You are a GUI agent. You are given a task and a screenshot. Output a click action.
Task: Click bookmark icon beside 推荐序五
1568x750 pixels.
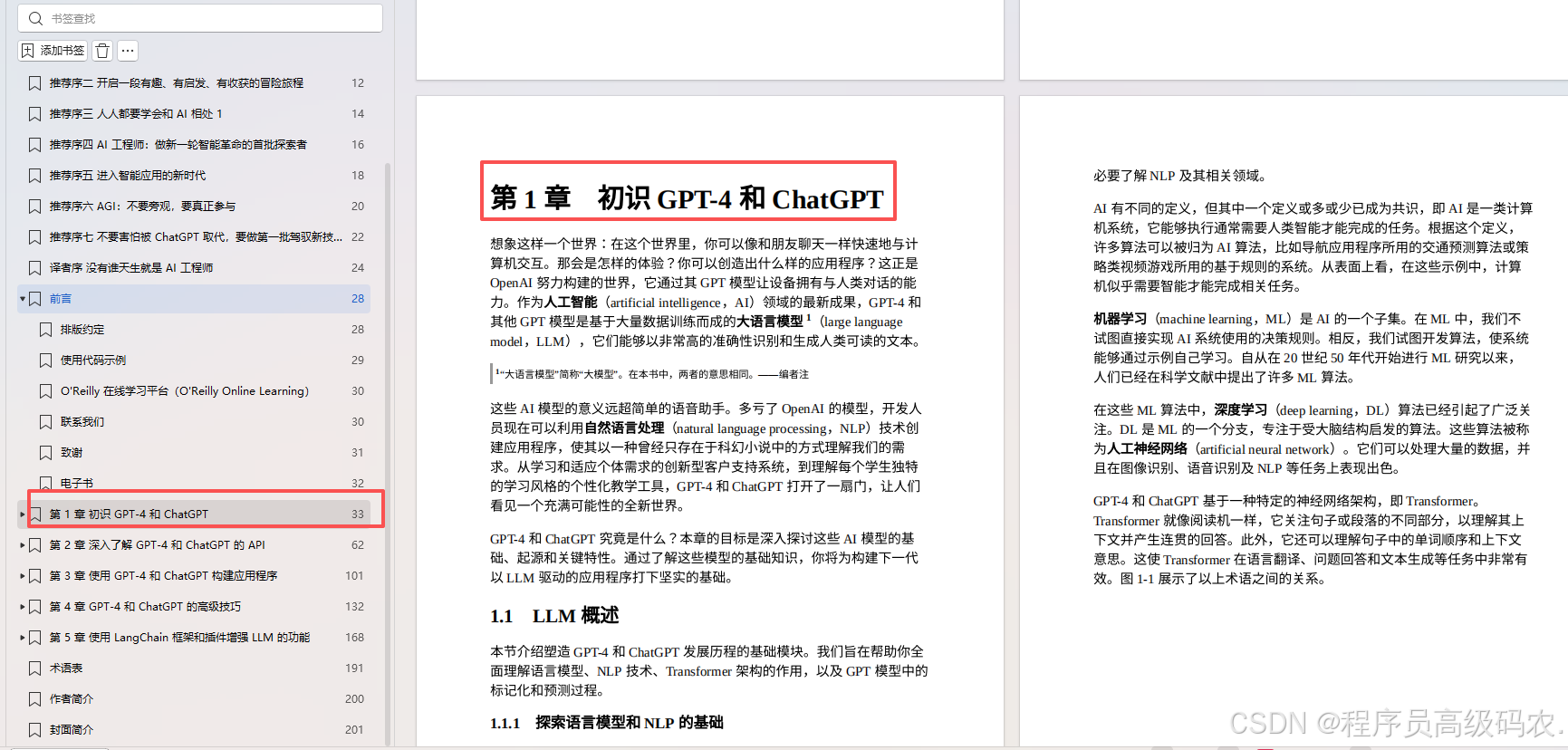point(34,176)
